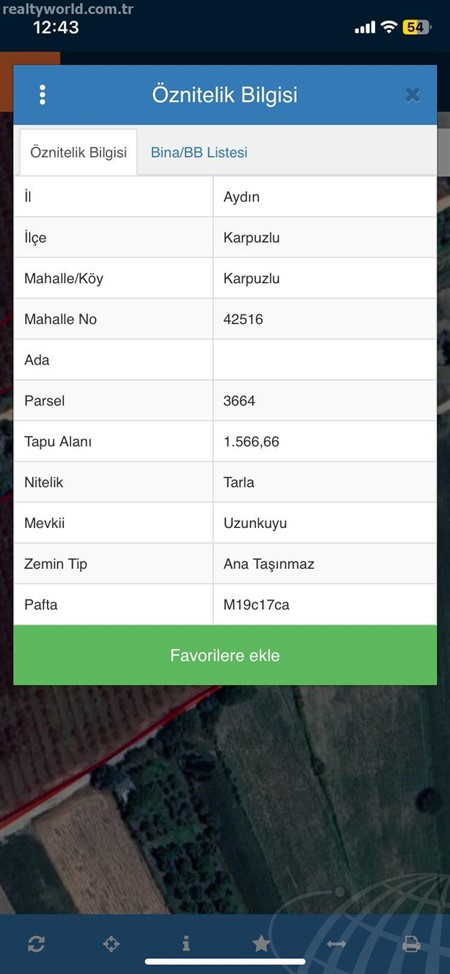This screenshot has width=450, height=974.
Task: Switch to Bina/BB Listesi tab
Action: click(x=199, y=152)
